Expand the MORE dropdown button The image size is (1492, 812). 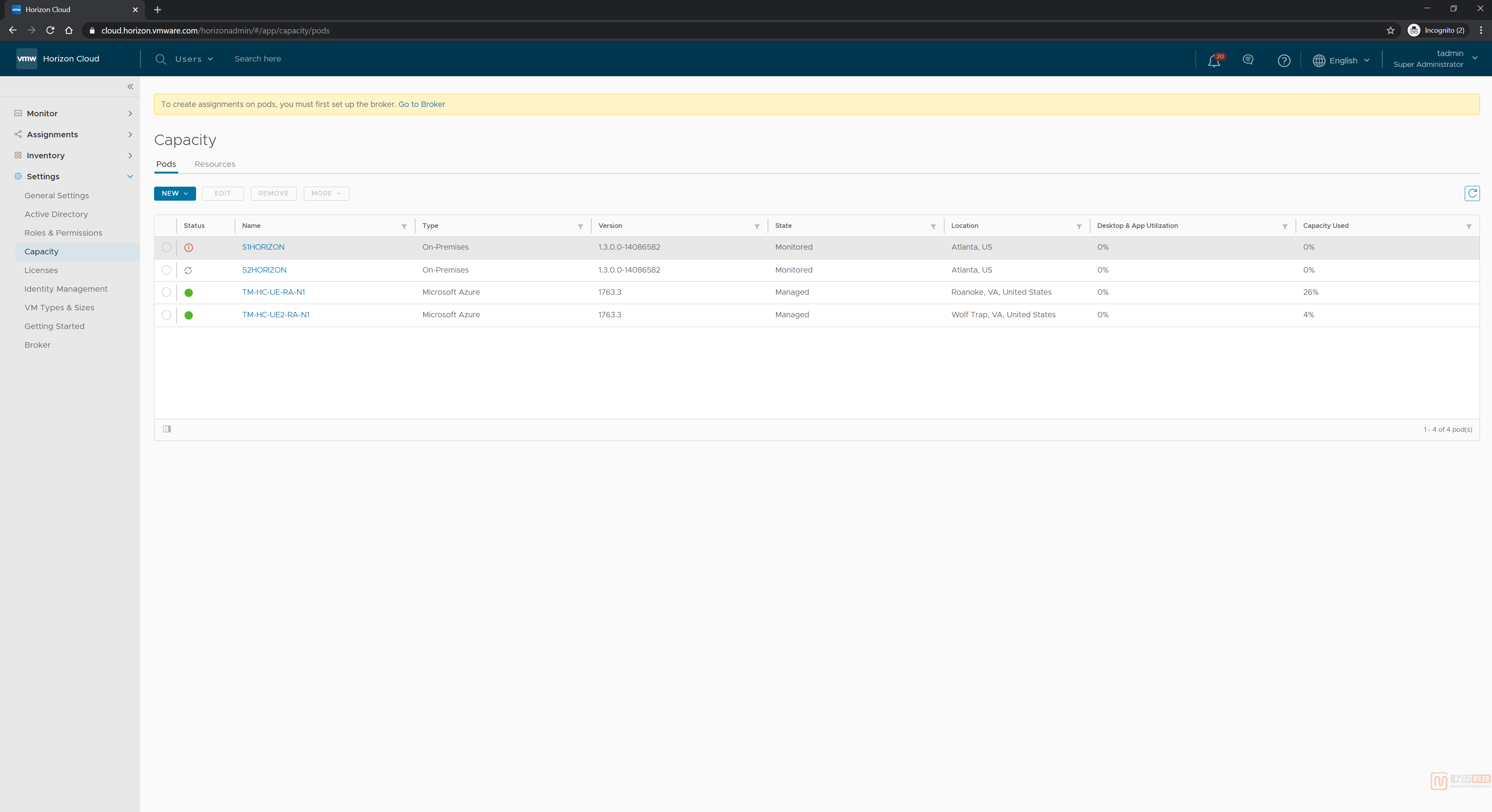pyautogui.click(x=325, y=192)
